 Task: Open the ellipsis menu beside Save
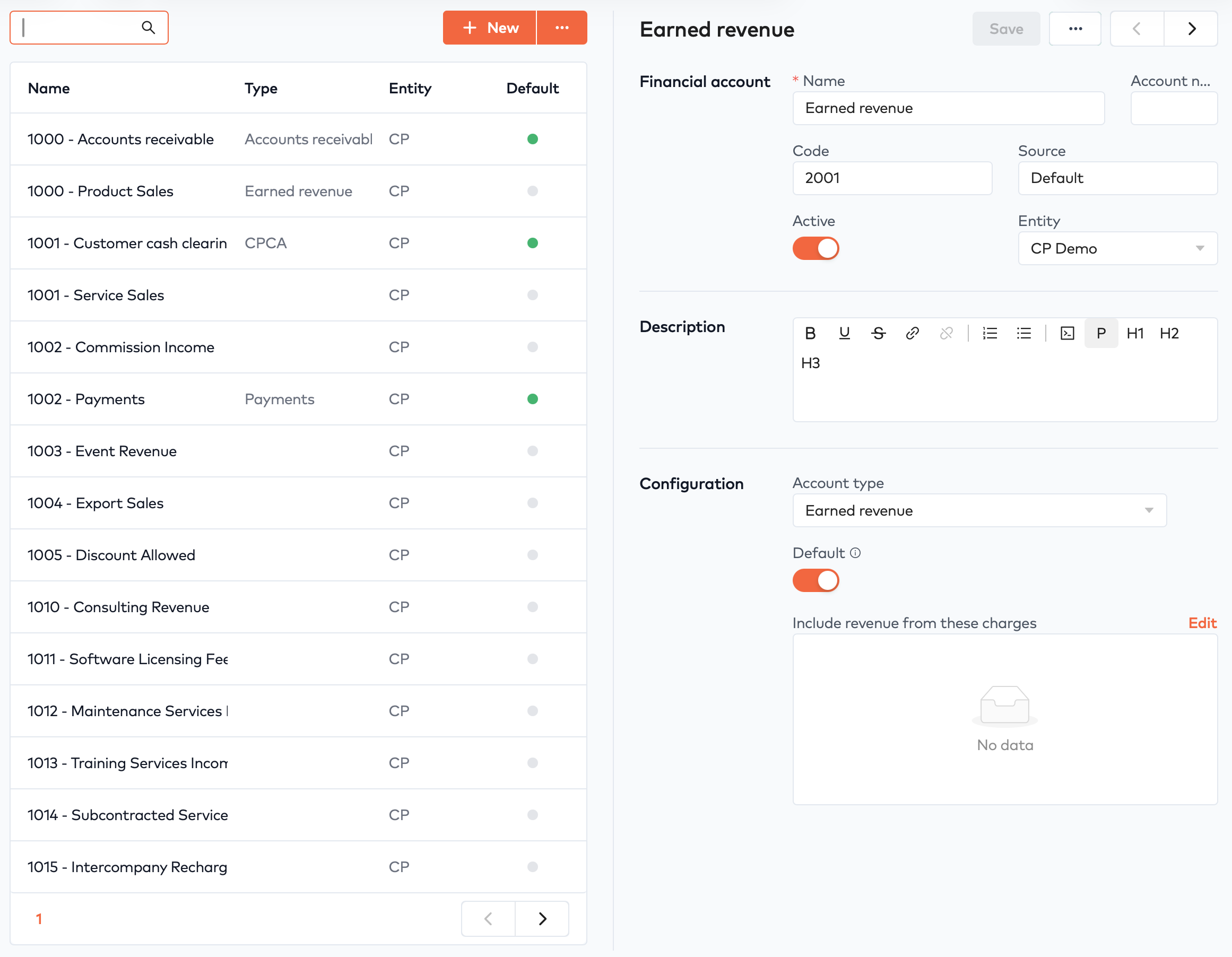[x=1075, y=29]
